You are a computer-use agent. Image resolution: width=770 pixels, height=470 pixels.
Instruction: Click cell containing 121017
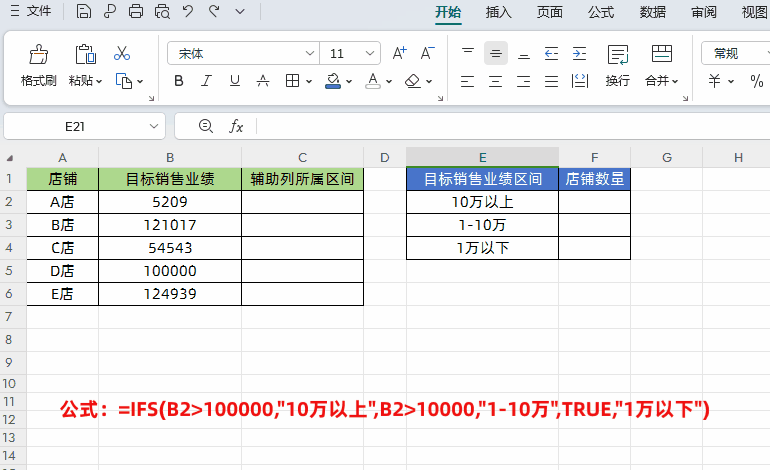pyautogui.click(x=170, y=225)
